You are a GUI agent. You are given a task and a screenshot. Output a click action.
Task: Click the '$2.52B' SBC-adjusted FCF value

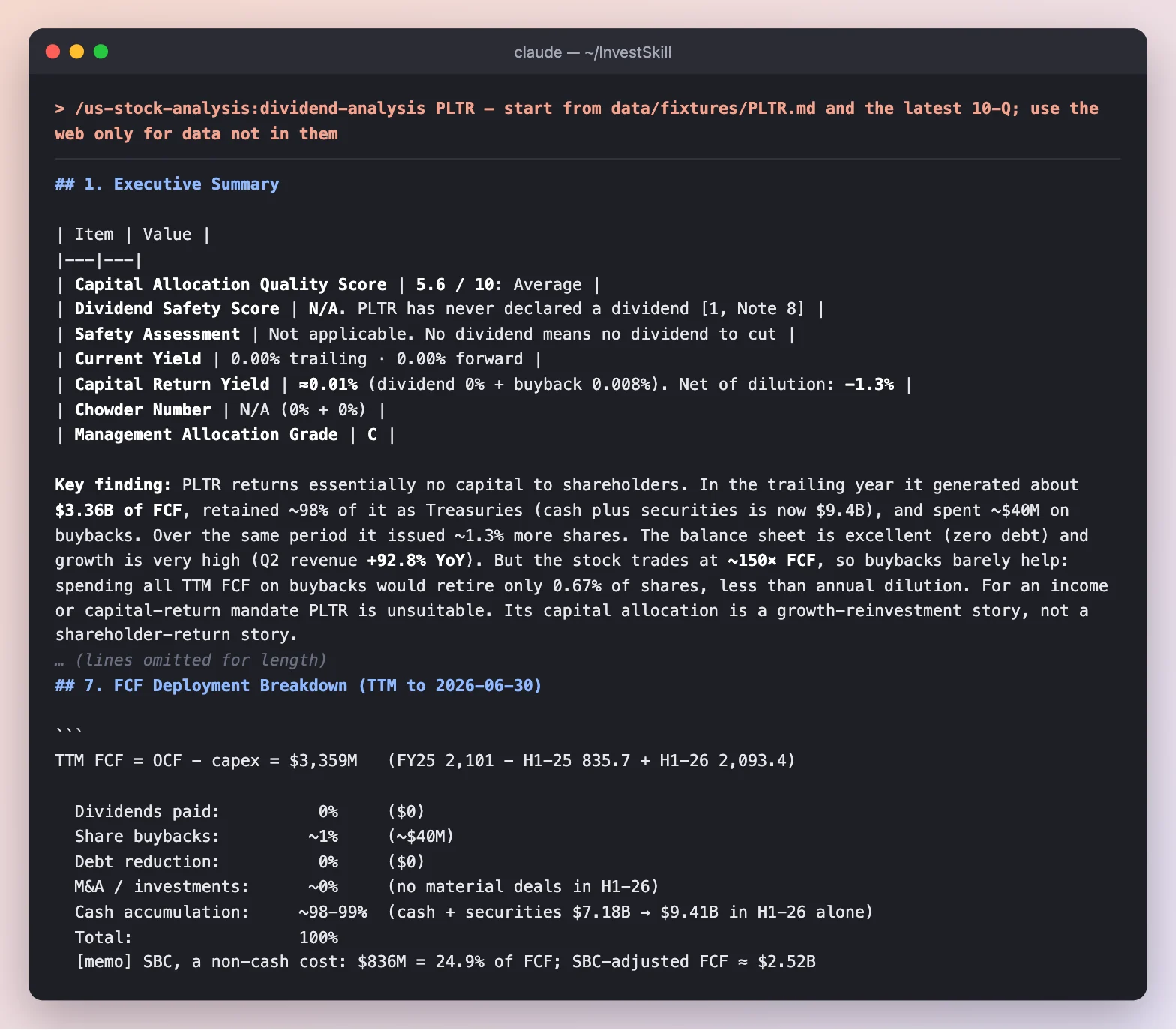click(787, 962)
